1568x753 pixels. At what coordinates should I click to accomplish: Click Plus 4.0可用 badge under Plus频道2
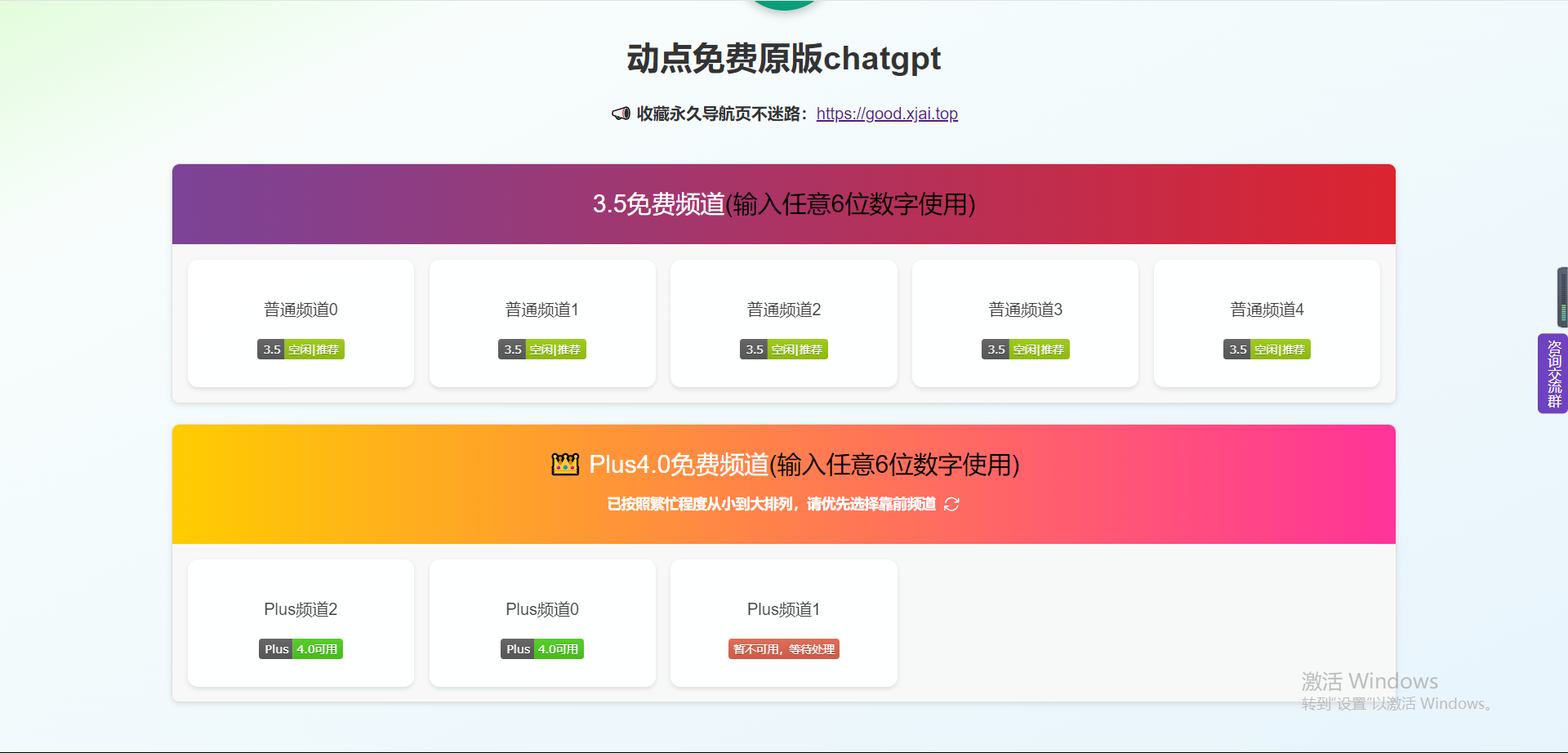(301, 649)
